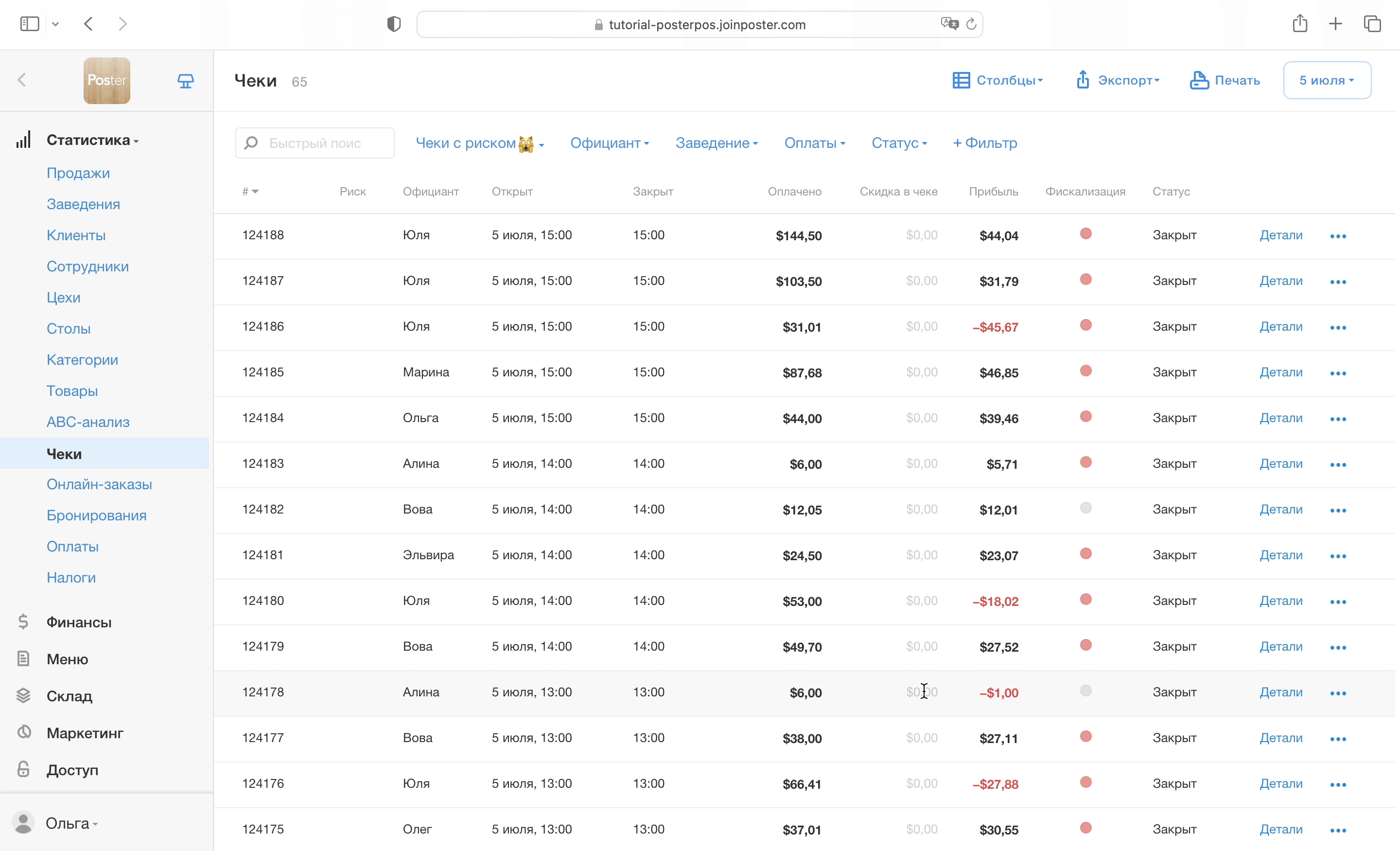The height and width of the screenshot is (851, 1400).
Task: Click the gray fiscalization dot for receipt 124182
Action: click(x=1085, y=508)
